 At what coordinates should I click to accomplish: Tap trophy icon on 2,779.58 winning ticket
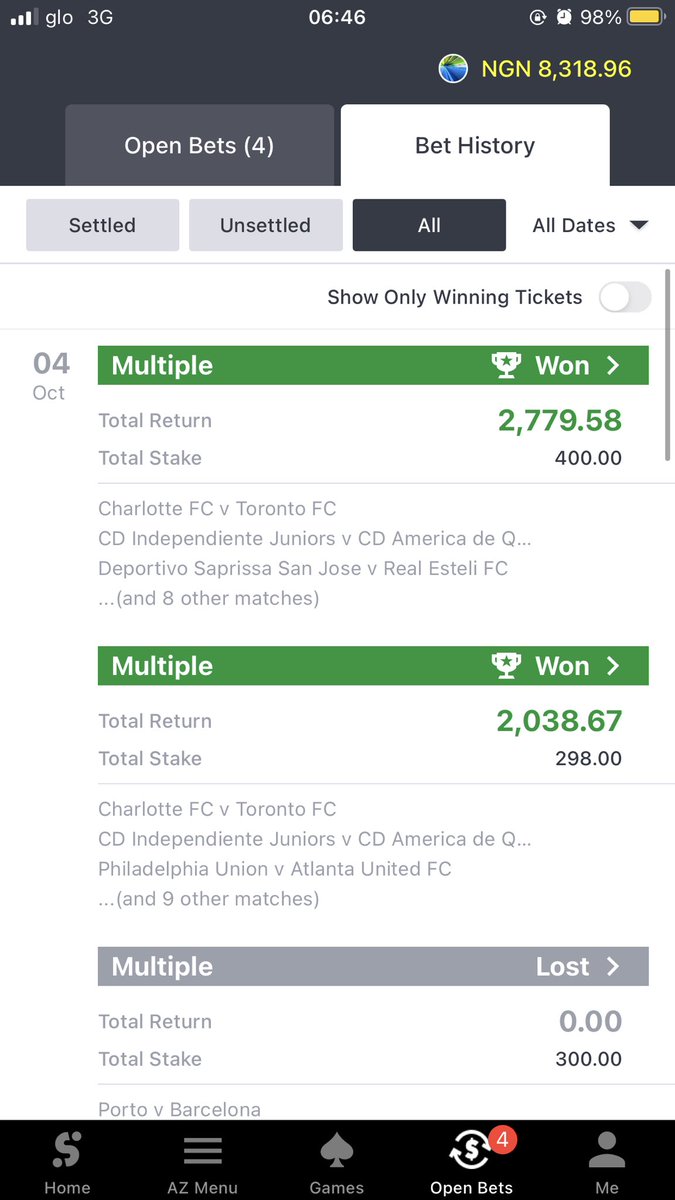507,365
